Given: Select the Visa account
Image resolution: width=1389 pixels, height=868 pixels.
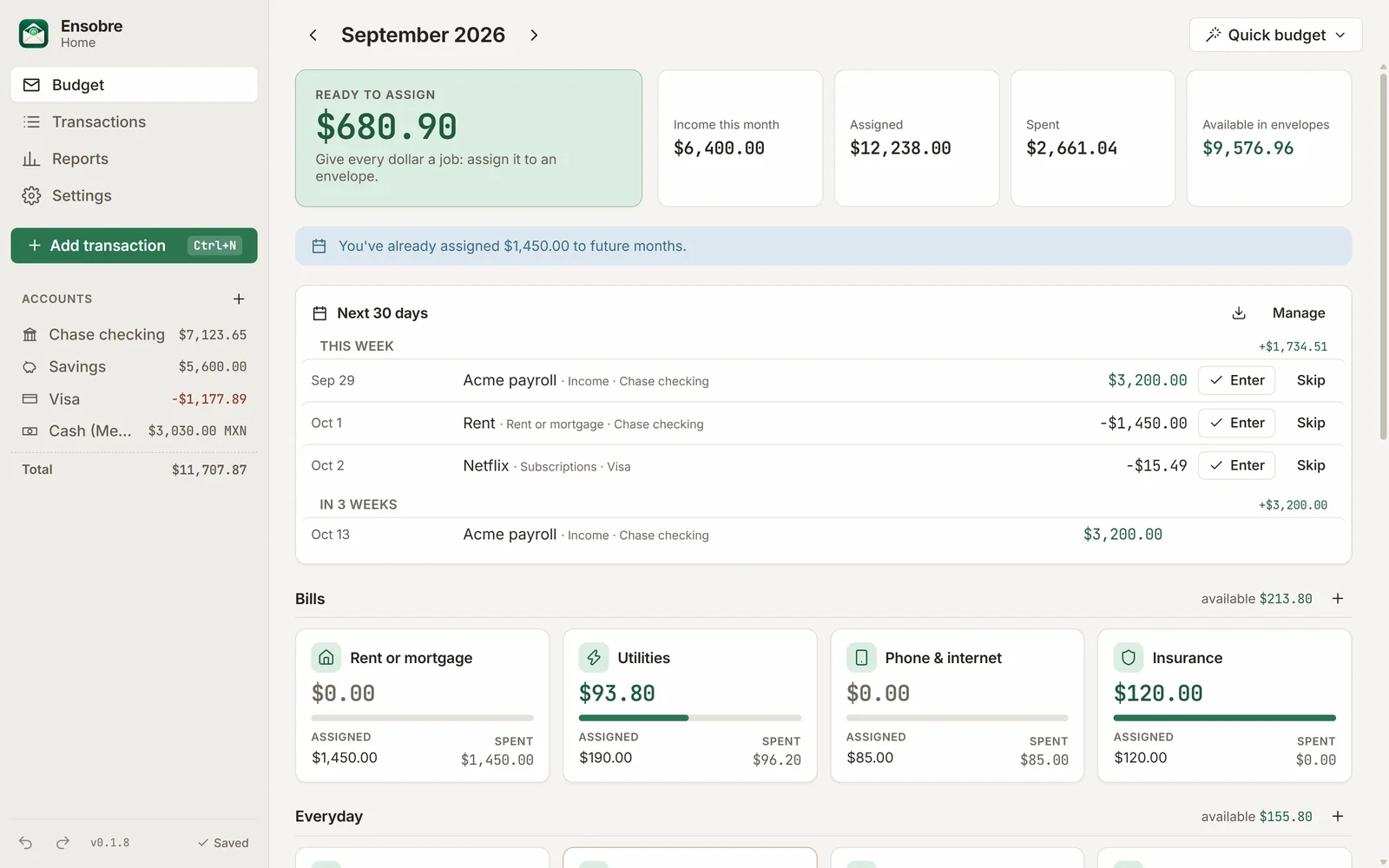Looking at the screenshot, I should tap(134, 399).
